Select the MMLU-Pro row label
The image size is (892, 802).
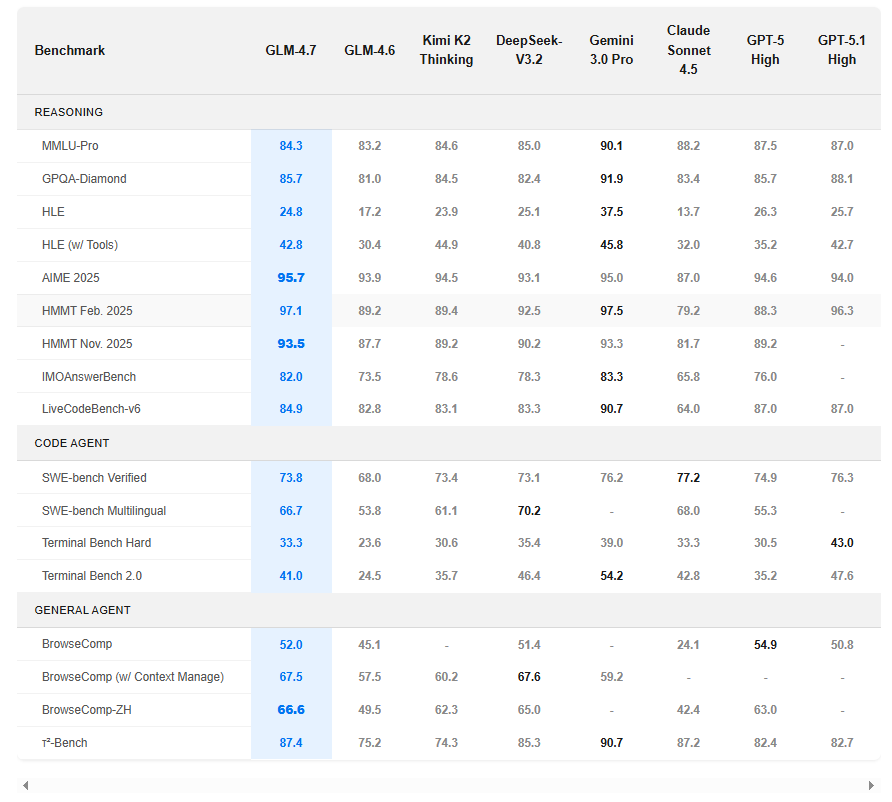70,146
